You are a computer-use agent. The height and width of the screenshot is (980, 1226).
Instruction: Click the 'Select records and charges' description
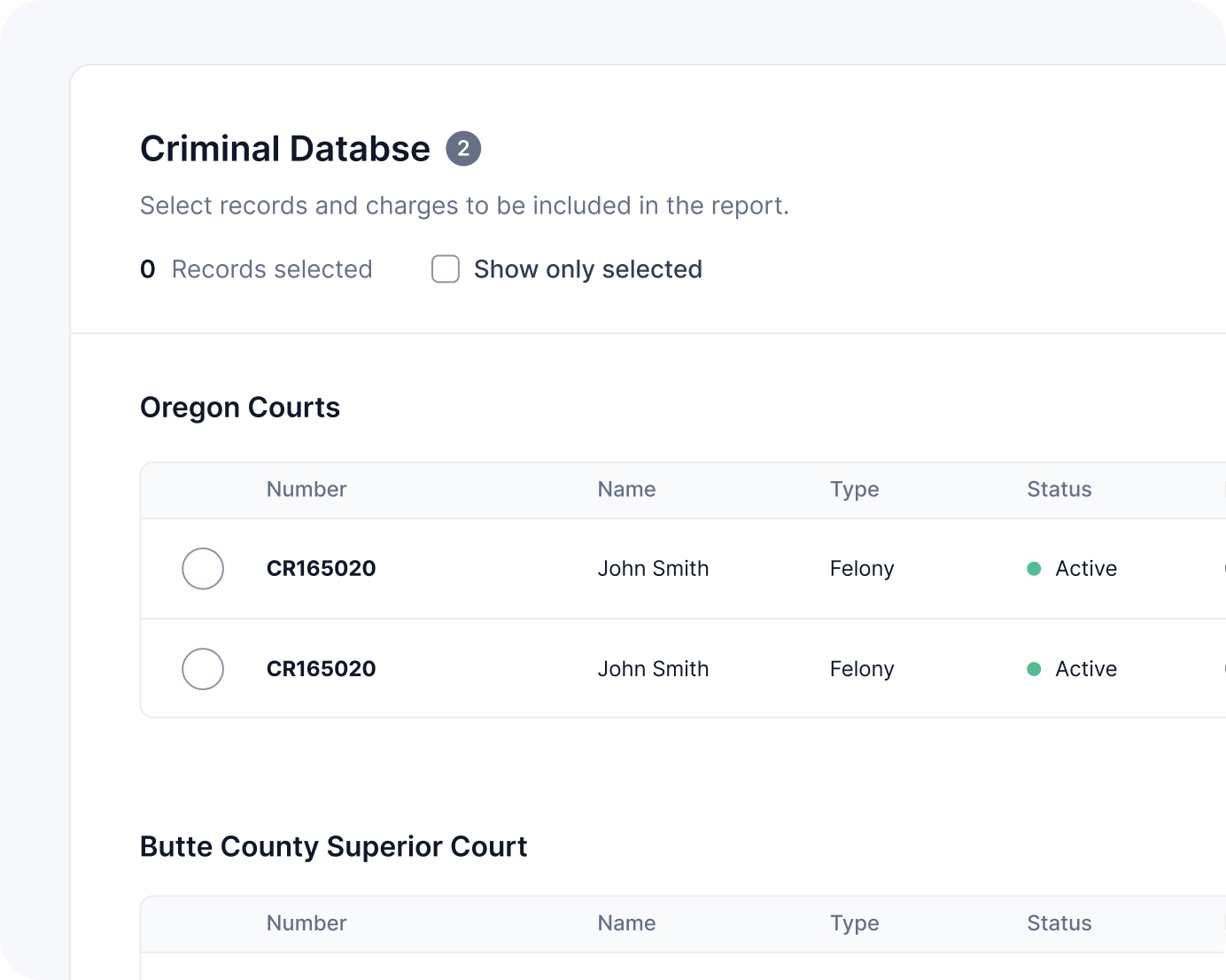[464, 206]
